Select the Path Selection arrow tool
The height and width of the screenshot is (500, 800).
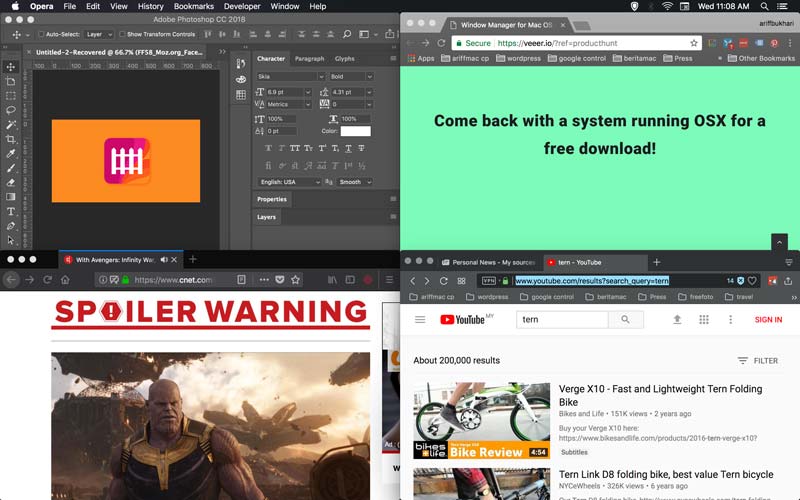pyautogui.click(x=11, y=240)
